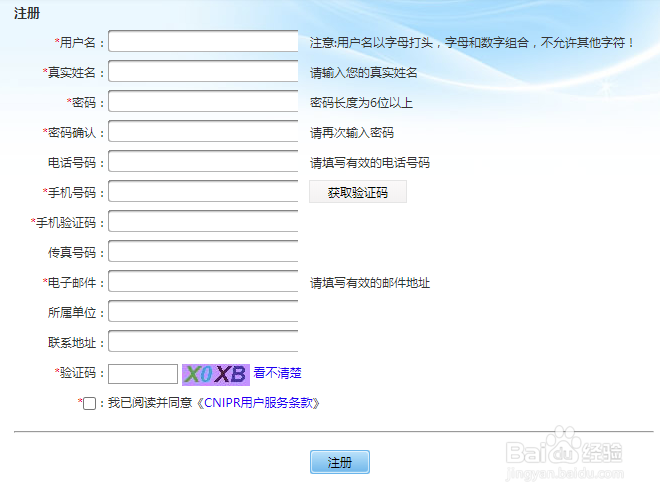Select the 密码 input field
Image resolution: width=660 pixels, height=496 pixels.
point(203,101)
